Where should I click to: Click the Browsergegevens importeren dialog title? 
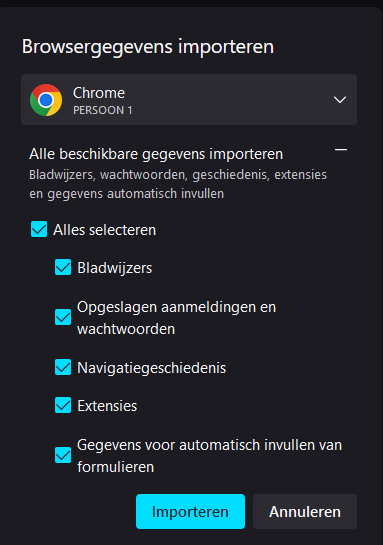(x=148, y=47)
